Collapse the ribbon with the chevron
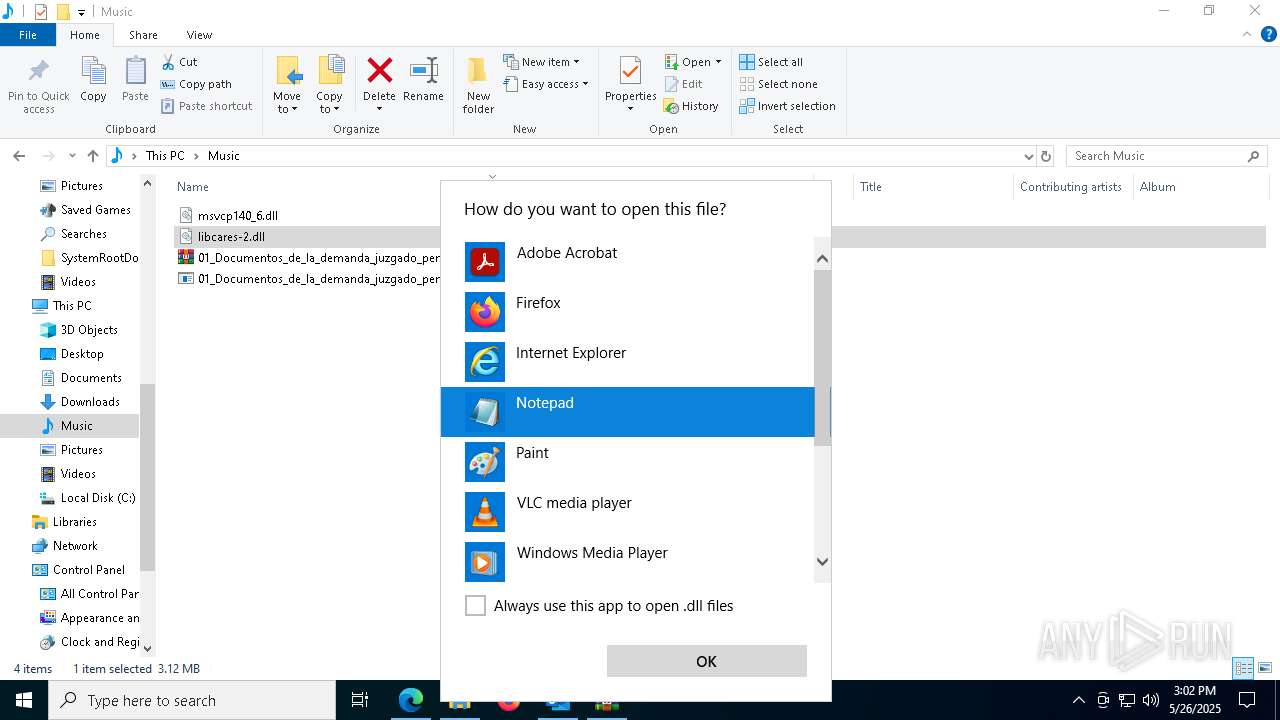The height and width of the screenshot is (720, 1280). [x=1246, y=35]
